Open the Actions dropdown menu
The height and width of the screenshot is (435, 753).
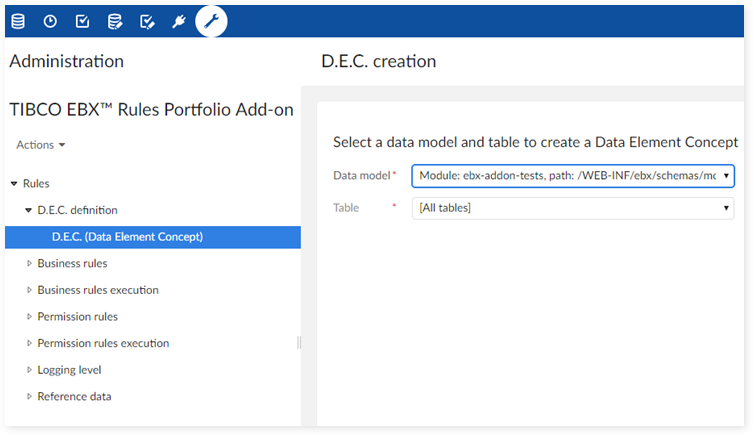click(41, 145)
